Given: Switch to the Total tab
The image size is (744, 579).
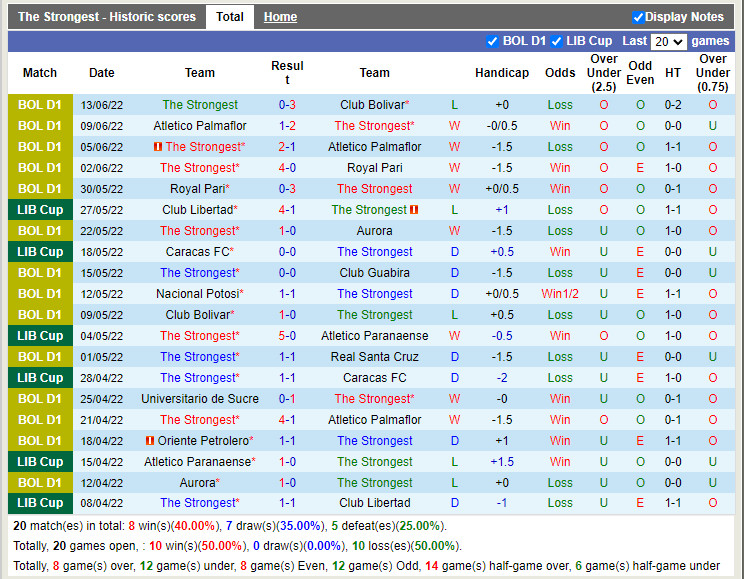Looking at the screenshot, I should pyautogui.click(x=230, y=17).
